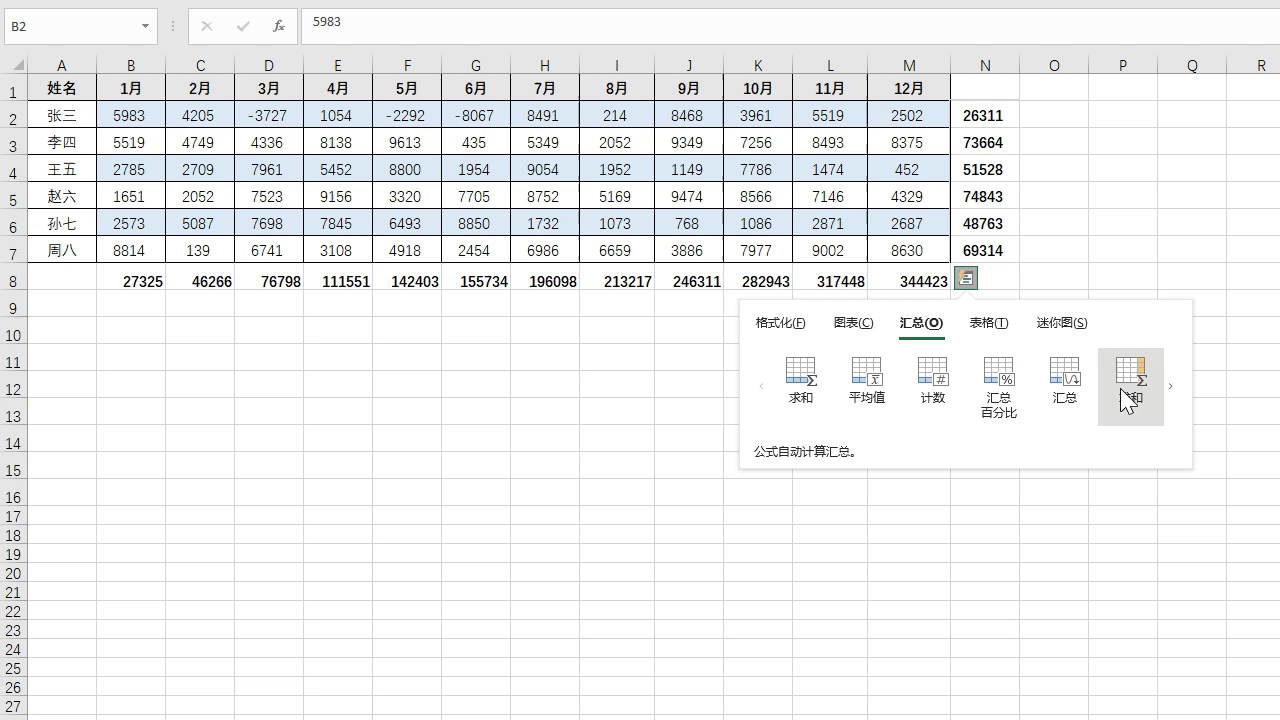Screen dimensions: 1280x720
Task: Click row total cell 73664
Action: [985, 142]
